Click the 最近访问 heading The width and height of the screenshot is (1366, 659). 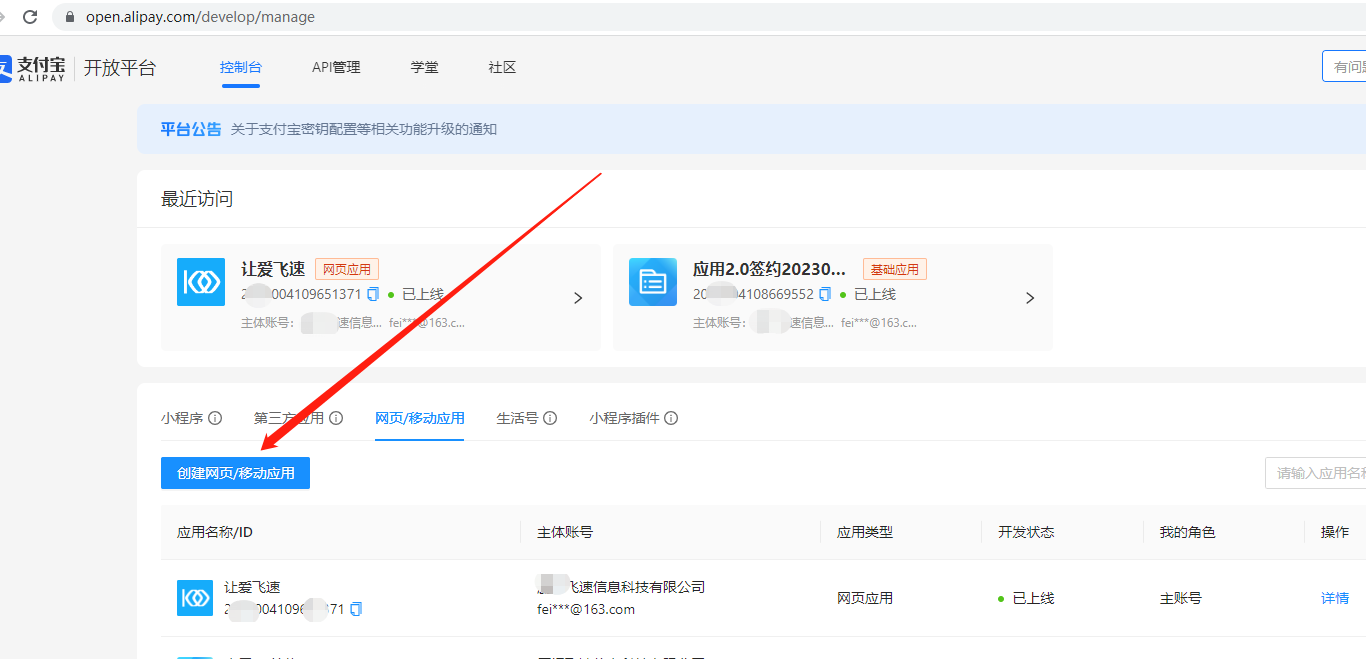(x=197, y=199)
